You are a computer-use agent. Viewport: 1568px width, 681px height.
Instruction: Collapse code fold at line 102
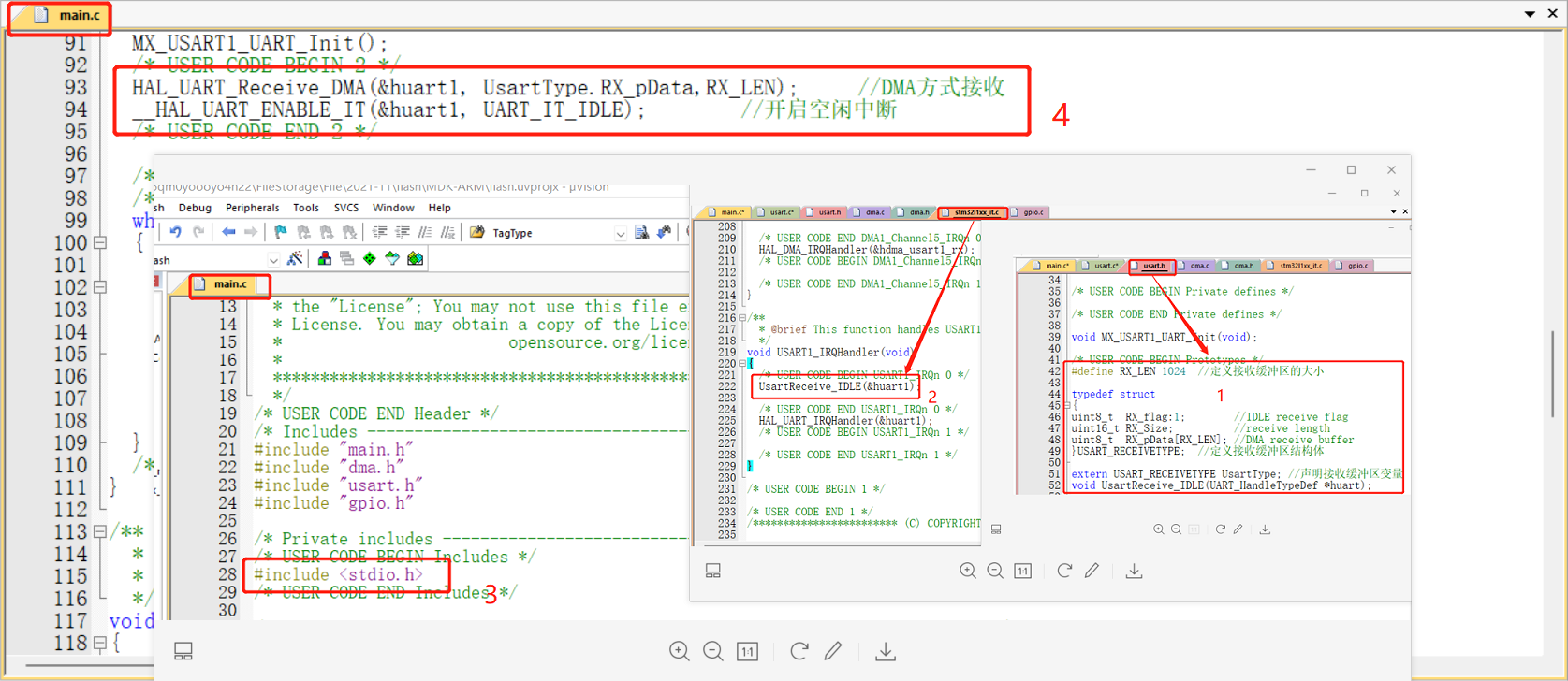point(100,287)
